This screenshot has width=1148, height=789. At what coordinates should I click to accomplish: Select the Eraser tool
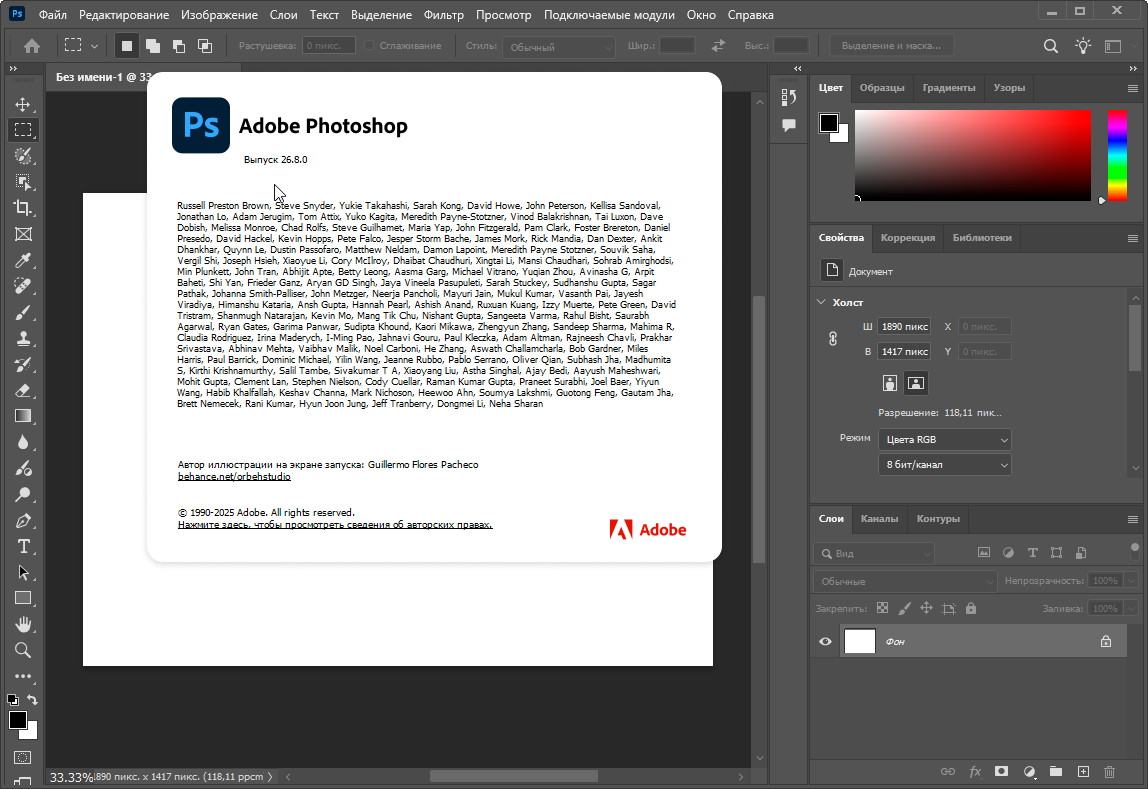pyautogui.click(x=23, y=390)
